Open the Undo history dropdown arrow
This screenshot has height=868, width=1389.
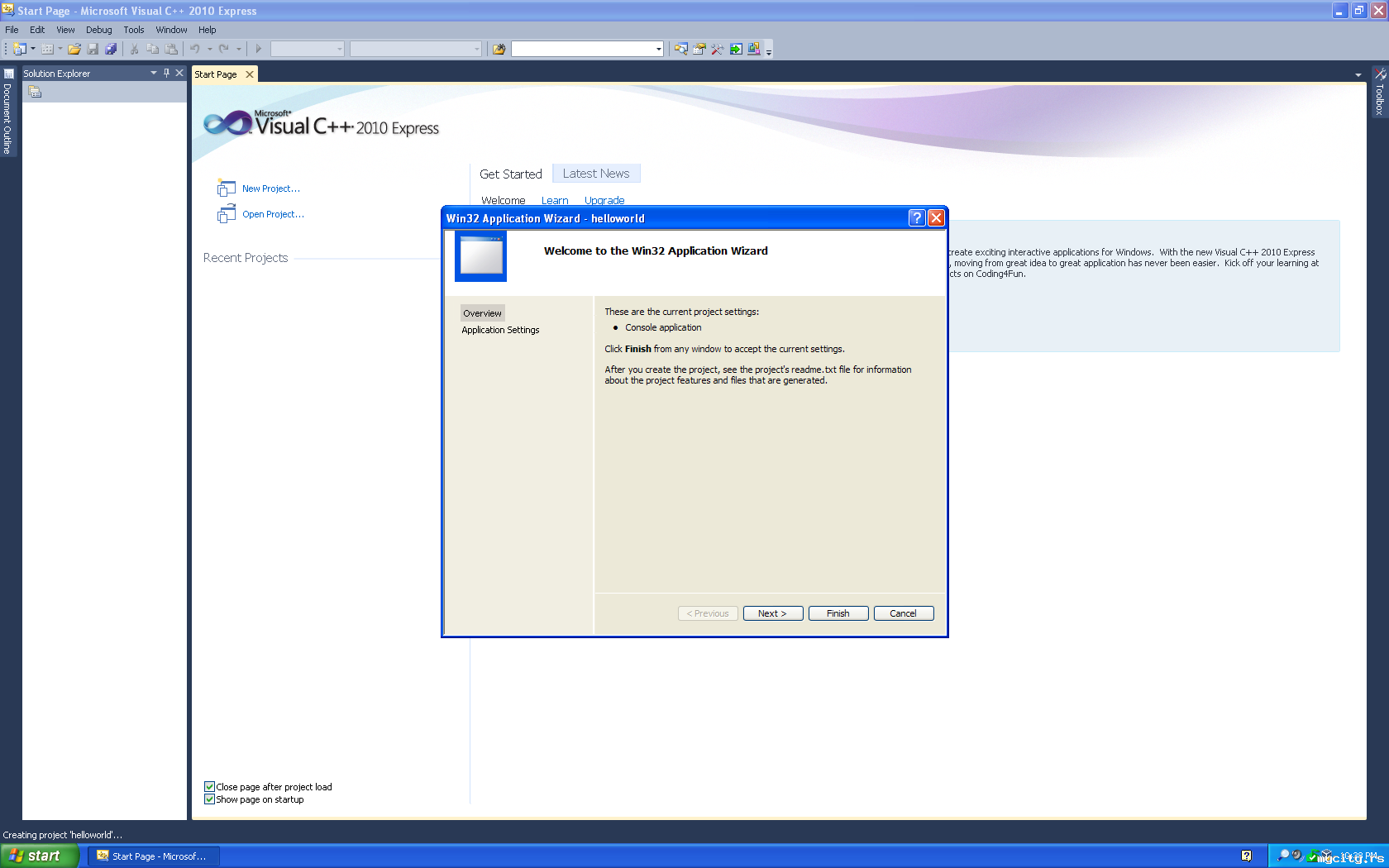click(210, 49)
